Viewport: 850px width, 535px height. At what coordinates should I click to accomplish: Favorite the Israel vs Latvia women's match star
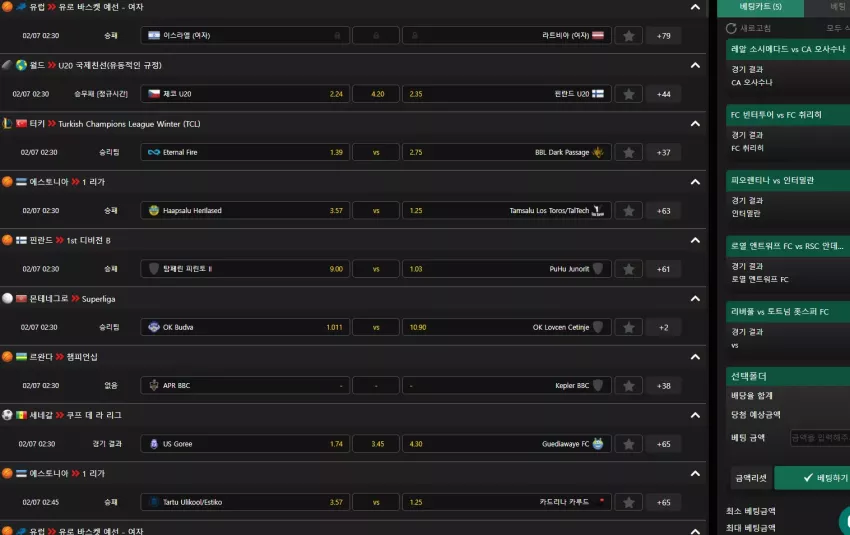(x=628, y=36)
